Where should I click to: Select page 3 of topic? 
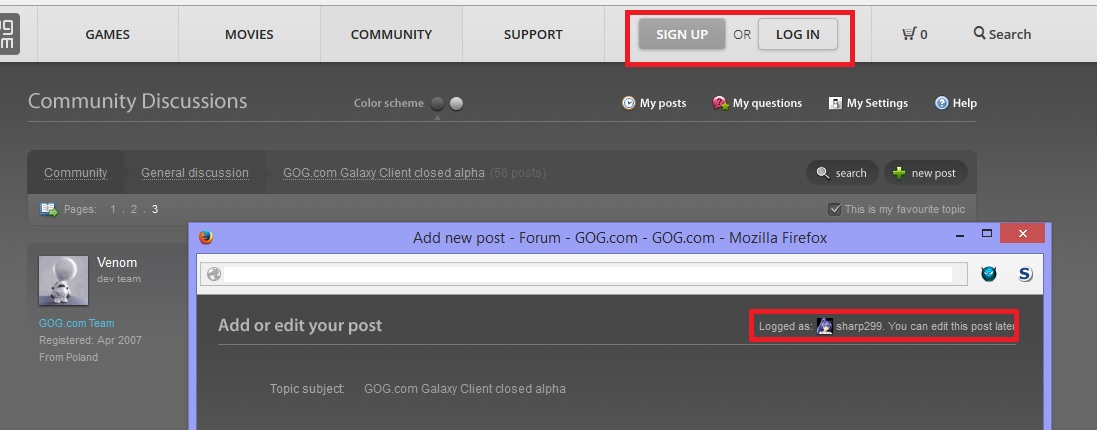(155, 209)
